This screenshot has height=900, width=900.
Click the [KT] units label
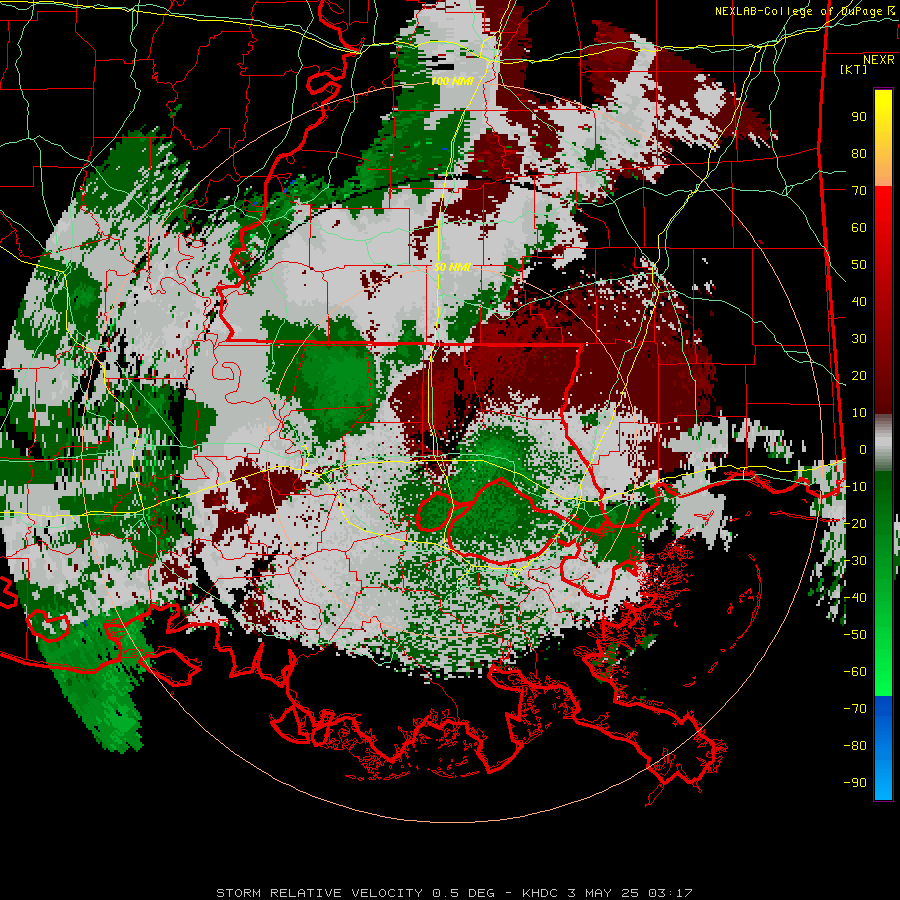(x=854, y=69)
